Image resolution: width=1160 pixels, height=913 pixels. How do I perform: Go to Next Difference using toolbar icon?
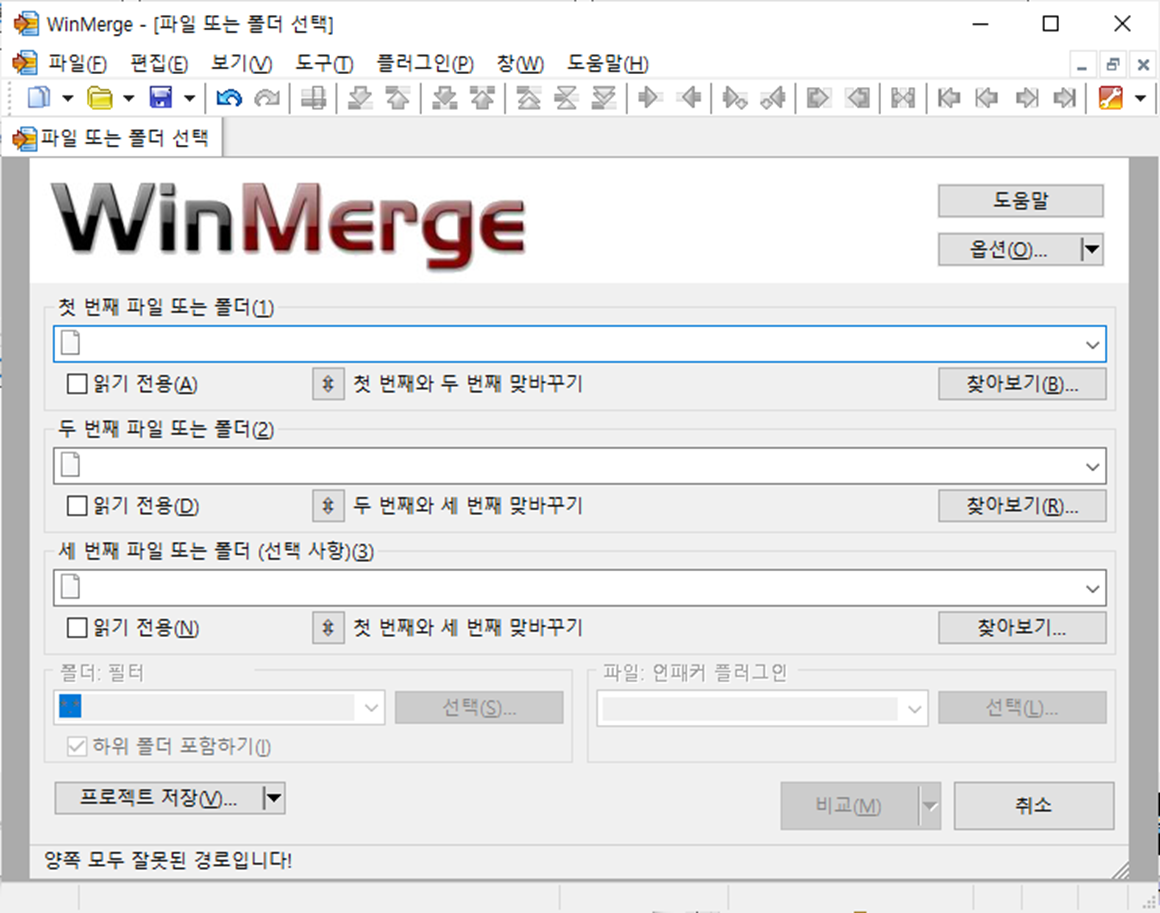(x=360, y=98)
